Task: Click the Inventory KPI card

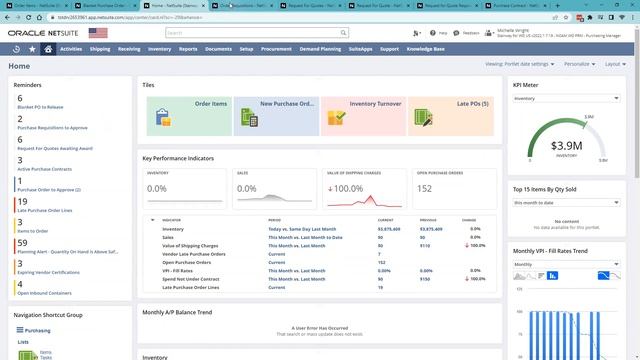Action: click(x=184, y=189)
